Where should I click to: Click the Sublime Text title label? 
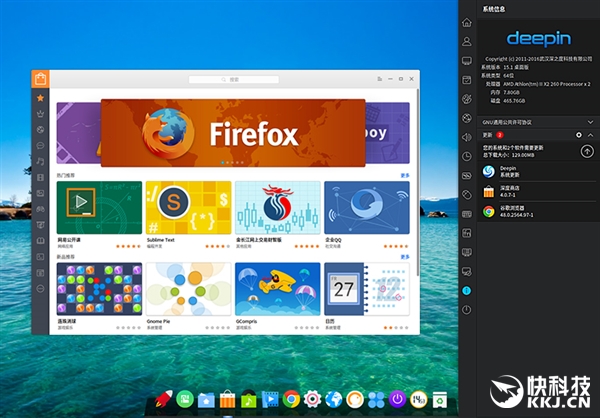(161, 240)
